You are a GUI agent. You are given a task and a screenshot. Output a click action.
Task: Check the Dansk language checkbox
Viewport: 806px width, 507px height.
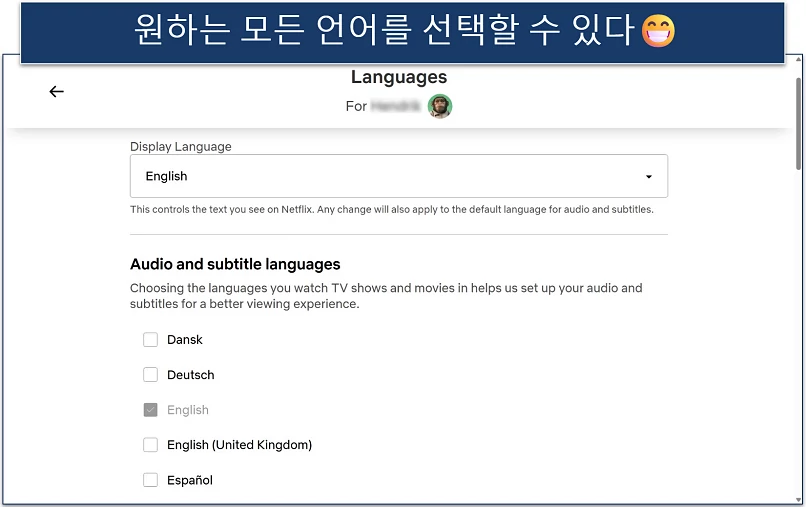coord(150,339)
